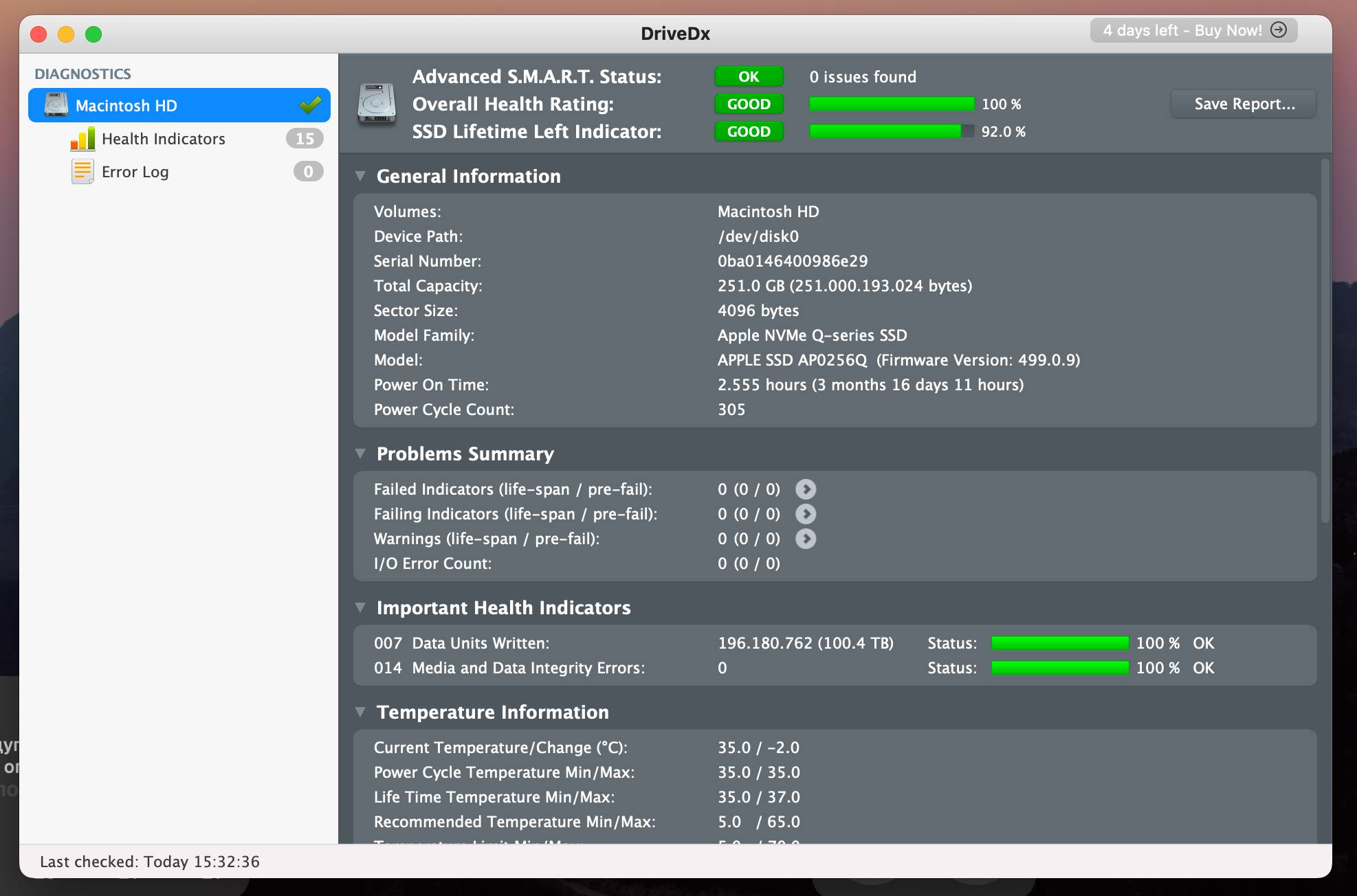Click Media and Data Integrity Errors status bar
The height and width of the screenshot is (896, 1357).
pyautogui.click(x=1060, y=669)
